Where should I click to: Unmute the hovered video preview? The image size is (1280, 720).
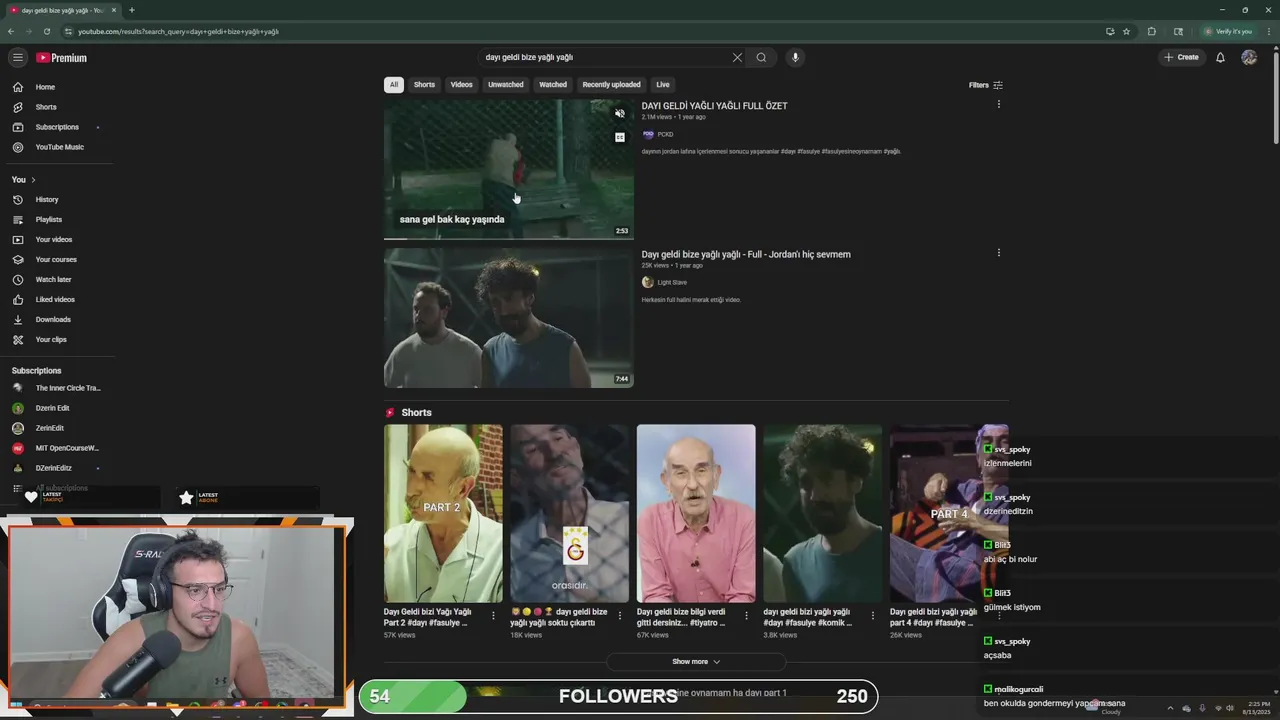coord(620,113)
